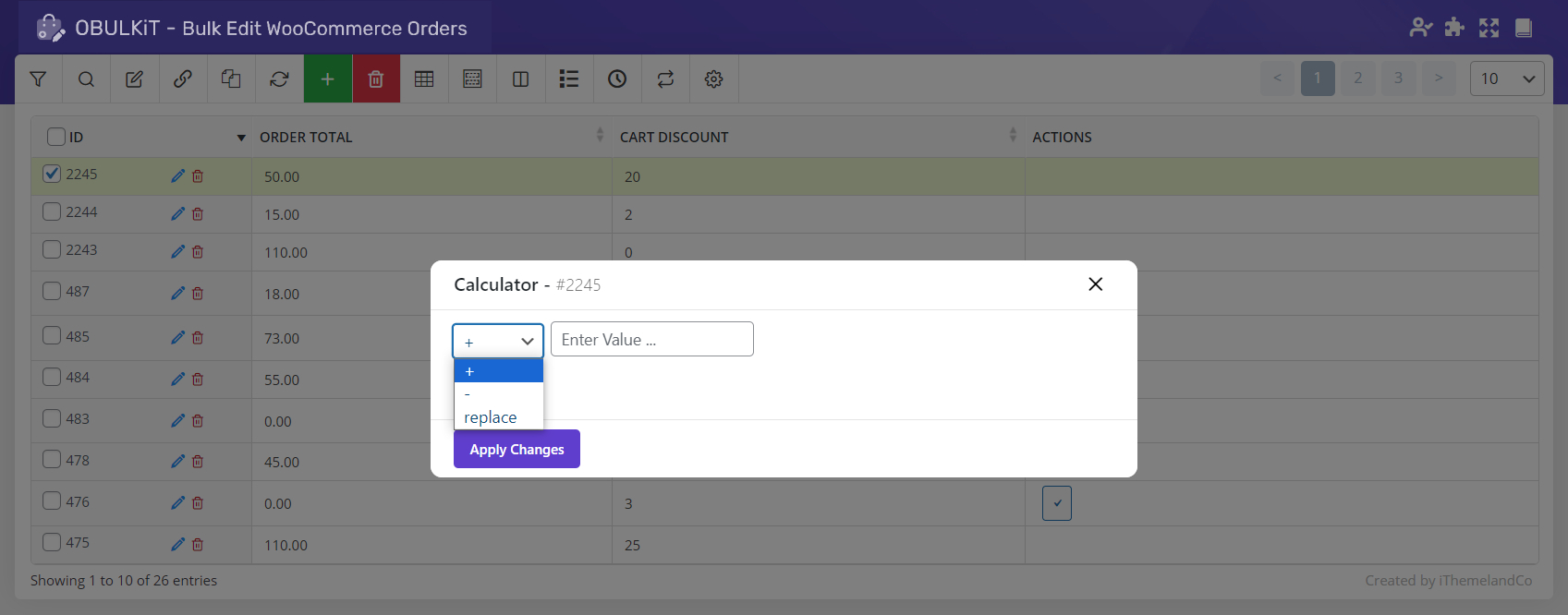Choose the minus option in operator list
This screenshot has height=615, width=1568.
[x=468, y=394]
